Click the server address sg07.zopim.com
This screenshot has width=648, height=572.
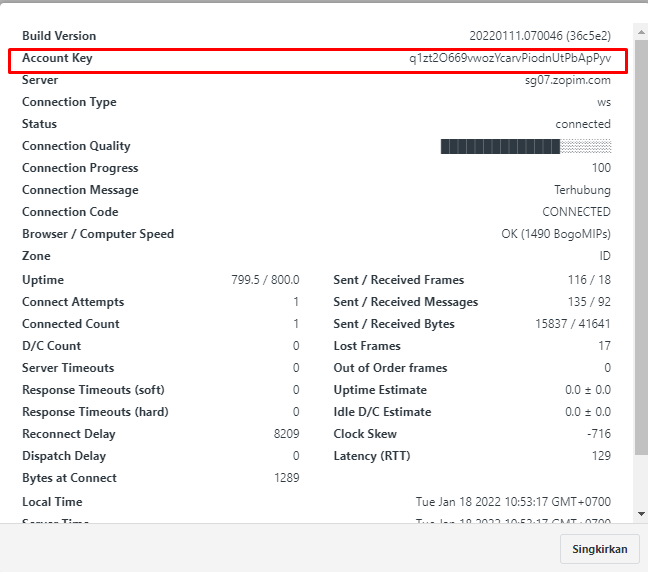567,80
